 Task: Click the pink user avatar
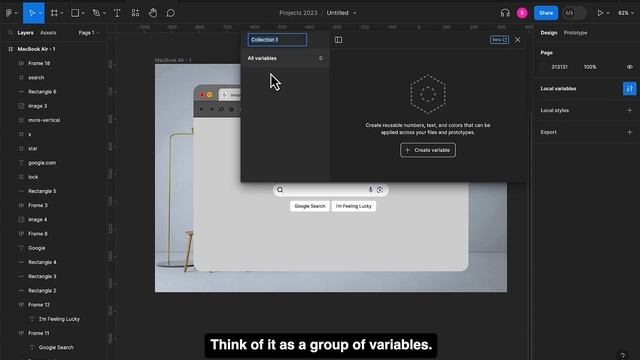pyautogui.click(x=522, y=13)
